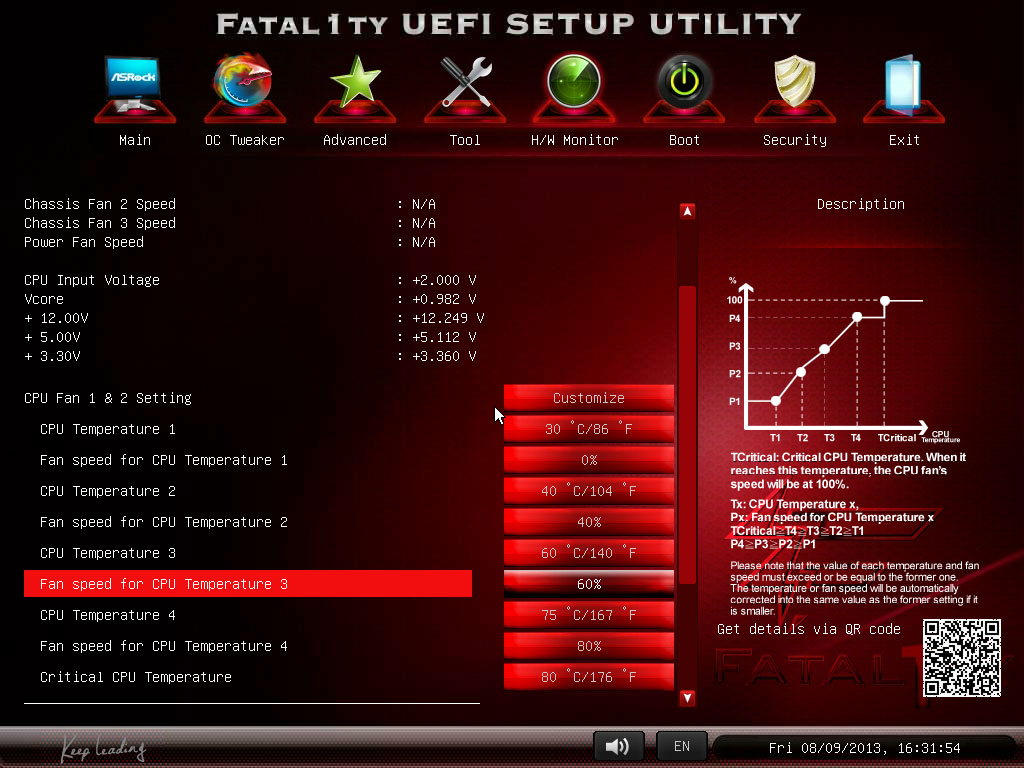Change Fan speed for CPU Temperature 1 from 0%

pos(588,460)
